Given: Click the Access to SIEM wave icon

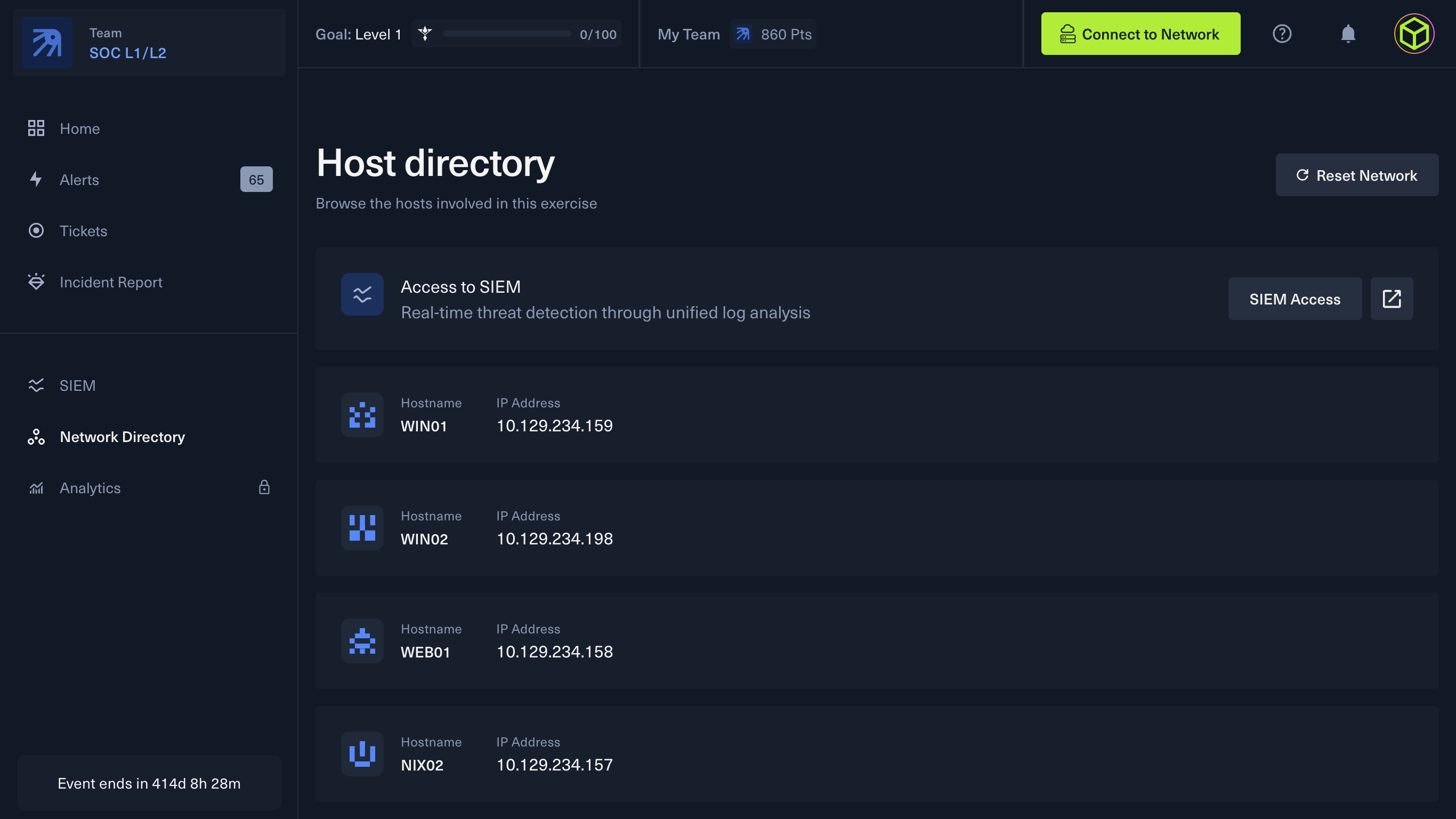Looking at the screenshot, I should click(362, 295).
